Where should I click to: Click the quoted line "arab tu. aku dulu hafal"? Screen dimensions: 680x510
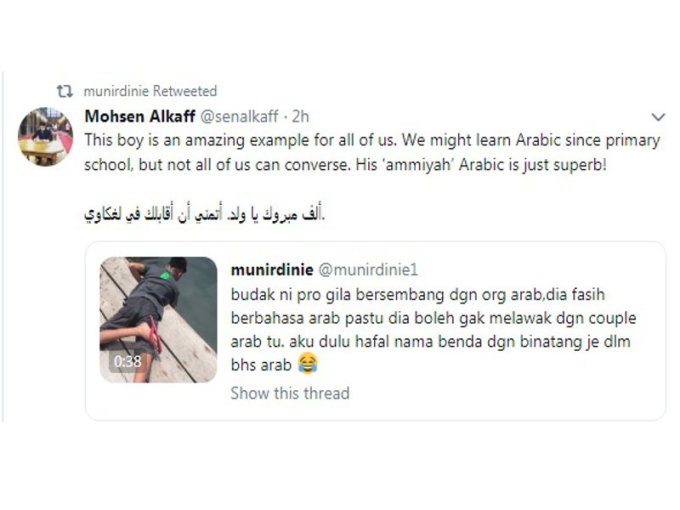pos(430,341)
